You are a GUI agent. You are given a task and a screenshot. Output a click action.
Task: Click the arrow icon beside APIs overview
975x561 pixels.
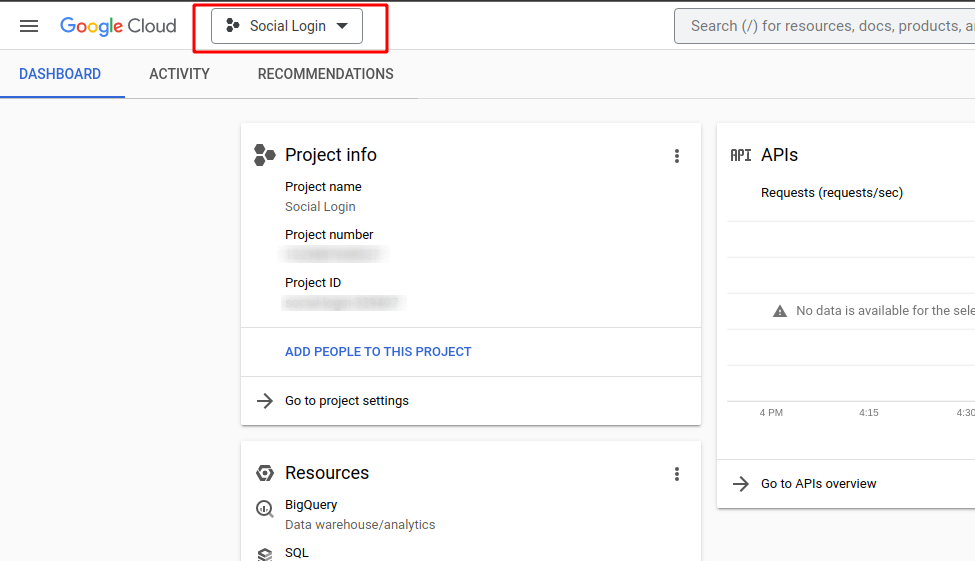(x=741, y=484)
